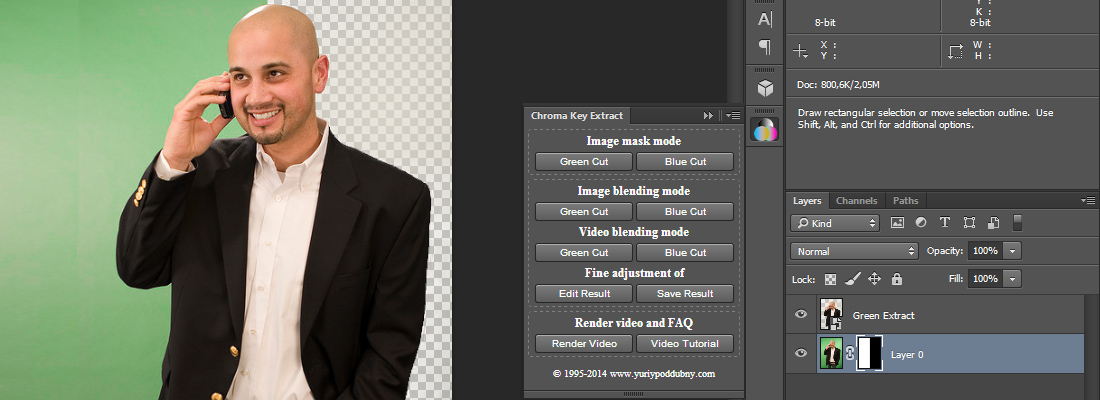Click Blue Cut under Image blending mode
The height and width of the screenshot is (400, 1100).
pyautogui.click(x=685, y=211)
